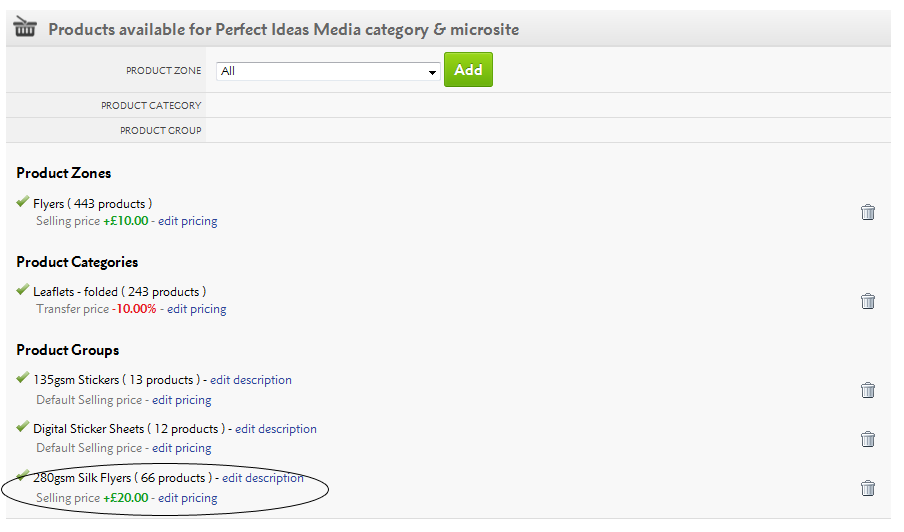The width and height of the screenshot is (904, 532).
Task: Open edit pricing for Flyers
Action: click(188, 221)
